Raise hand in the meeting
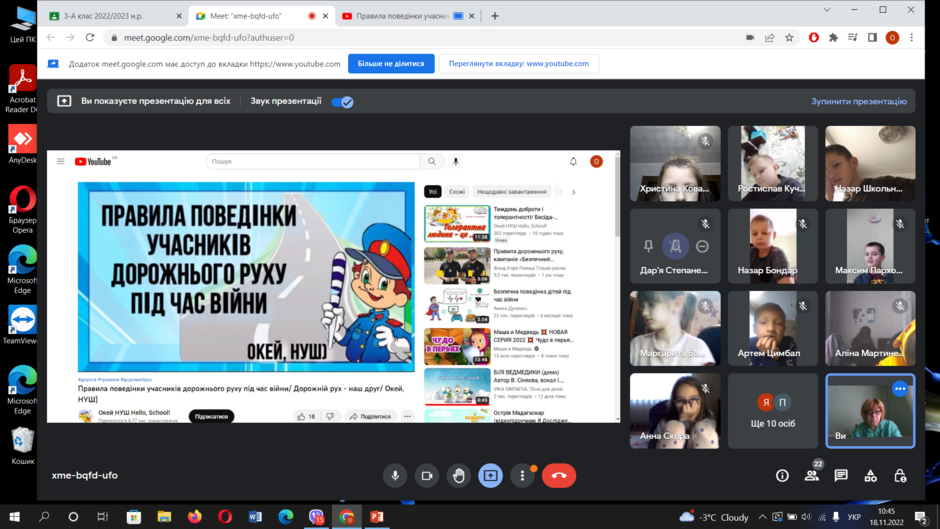 pos(459,476)
